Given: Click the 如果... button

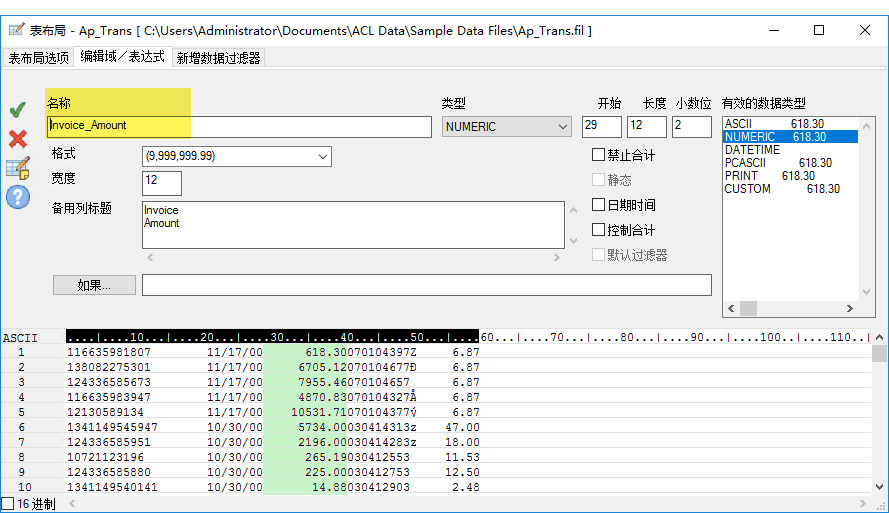Looking at the screenshot, I should (94, 285).
